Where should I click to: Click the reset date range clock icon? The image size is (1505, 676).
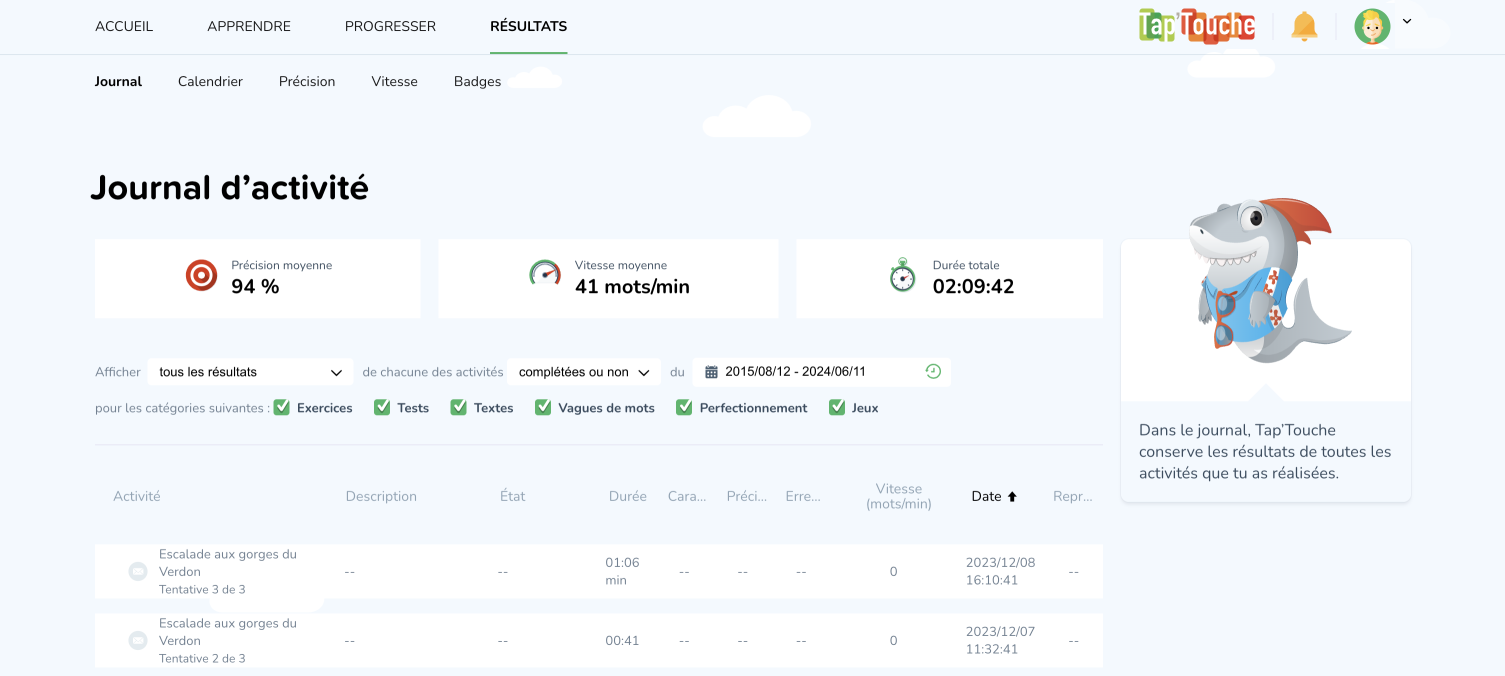933,372
